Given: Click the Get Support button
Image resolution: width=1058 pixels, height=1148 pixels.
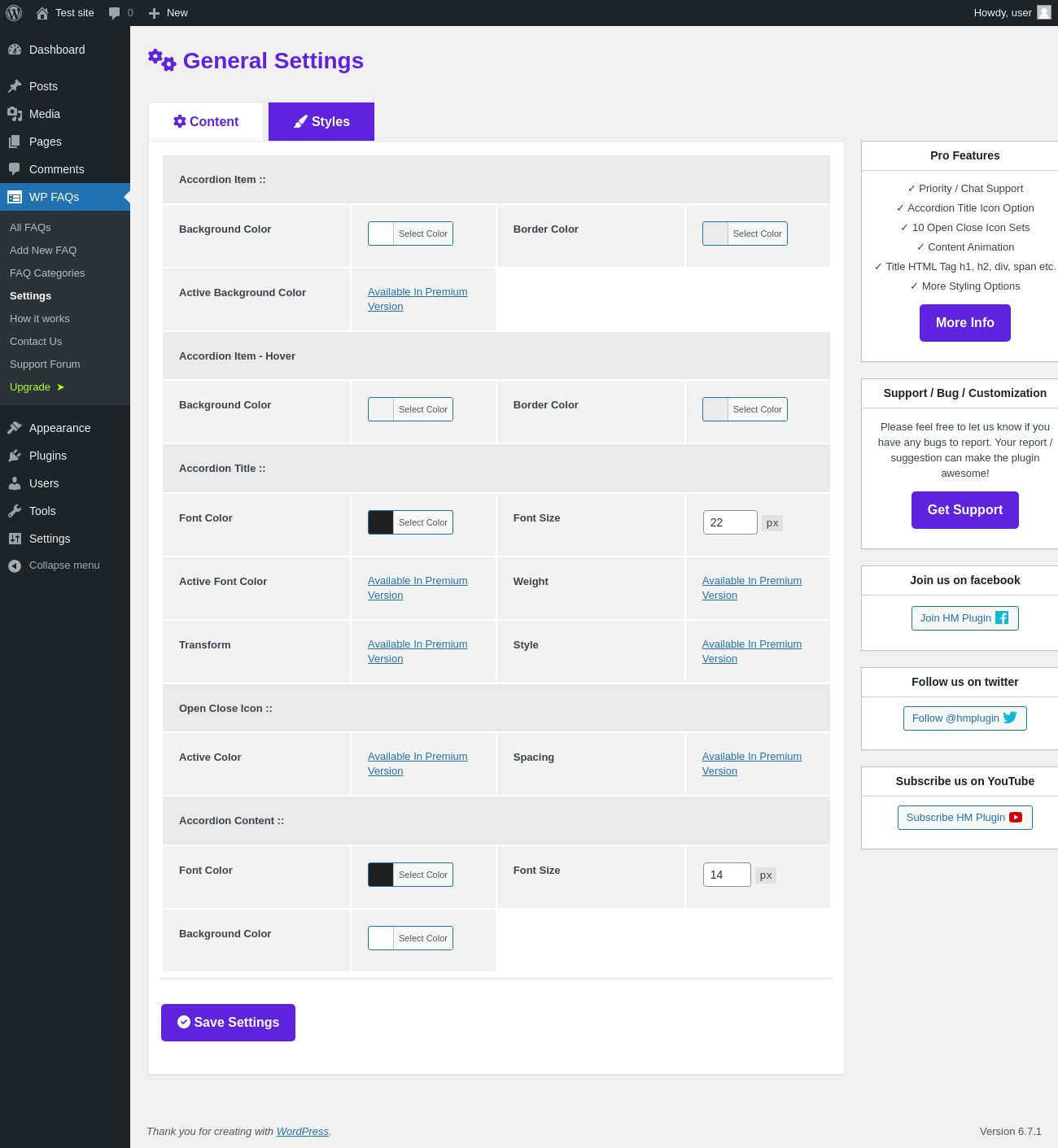Looking at the screenshot, I should (x=965, y=510).
